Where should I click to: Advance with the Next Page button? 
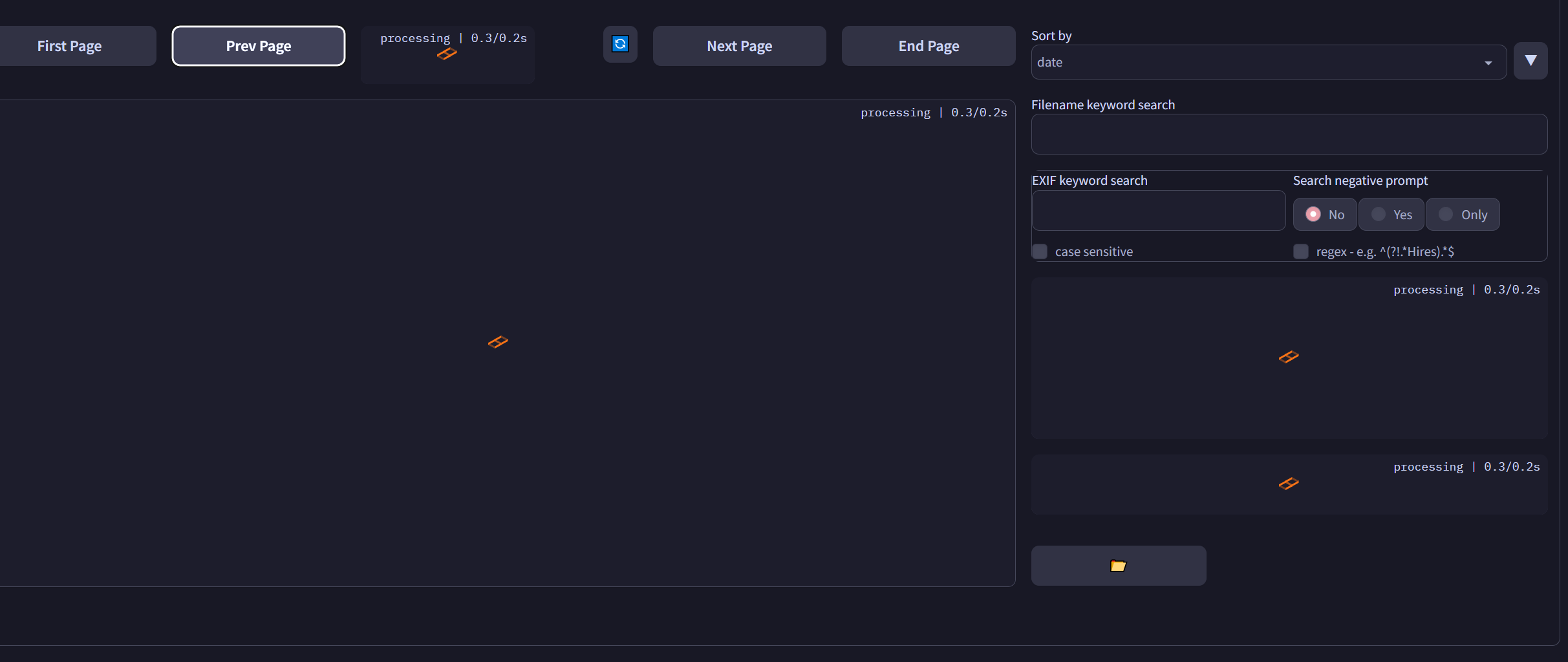coord(739,45)
